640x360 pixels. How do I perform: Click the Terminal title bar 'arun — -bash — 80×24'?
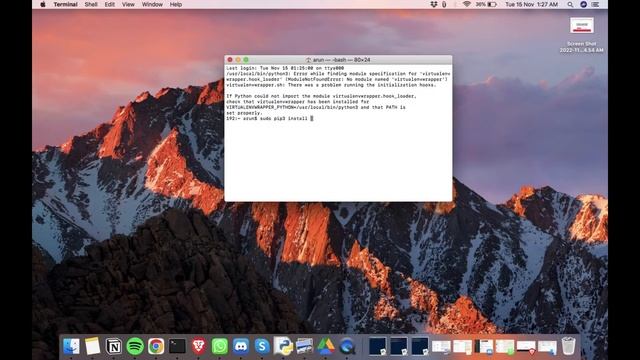pyautogui.click(x=338, y=60)
